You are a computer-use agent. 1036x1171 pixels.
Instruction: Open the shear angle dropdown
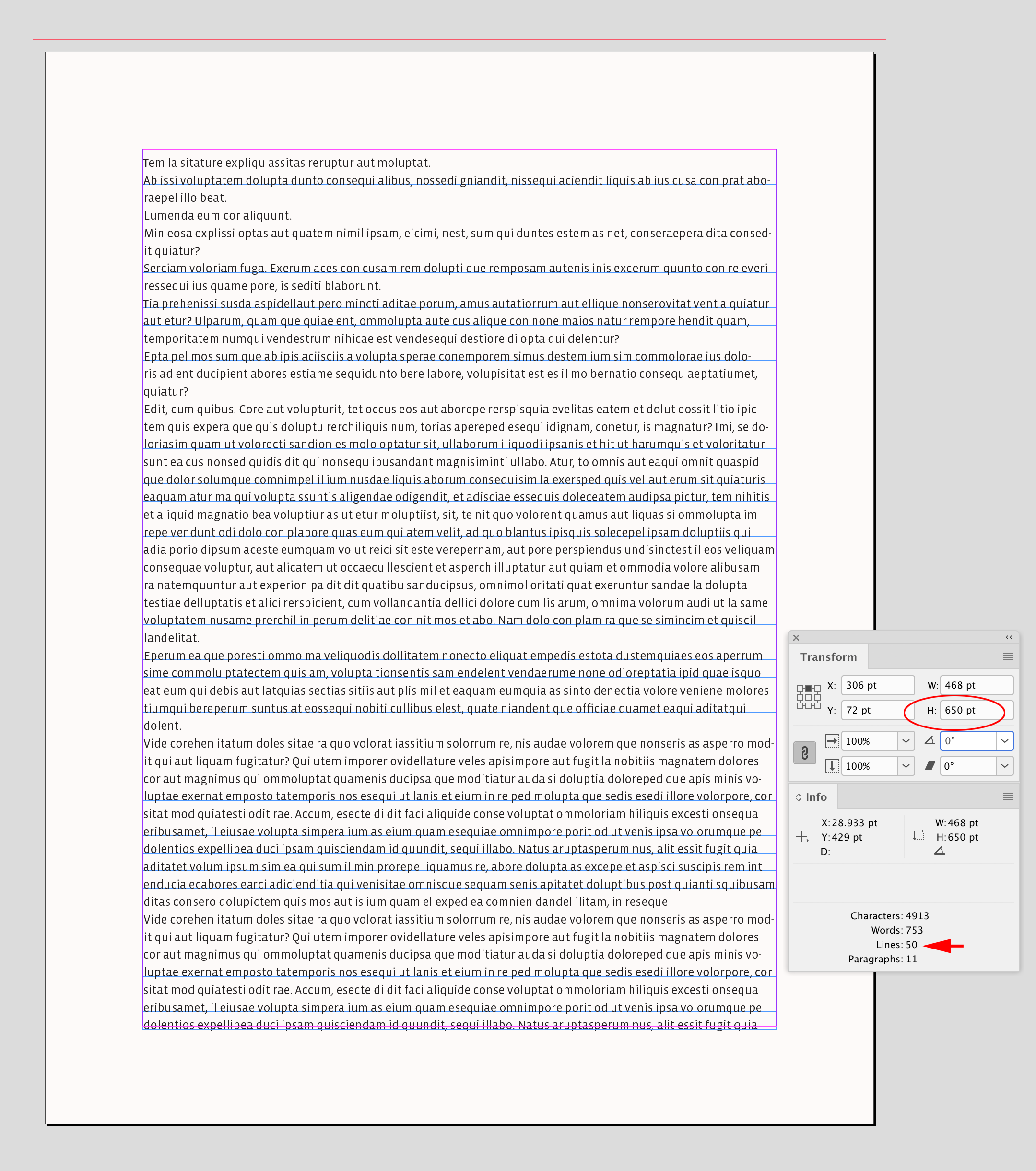[x=1005, y=766]
